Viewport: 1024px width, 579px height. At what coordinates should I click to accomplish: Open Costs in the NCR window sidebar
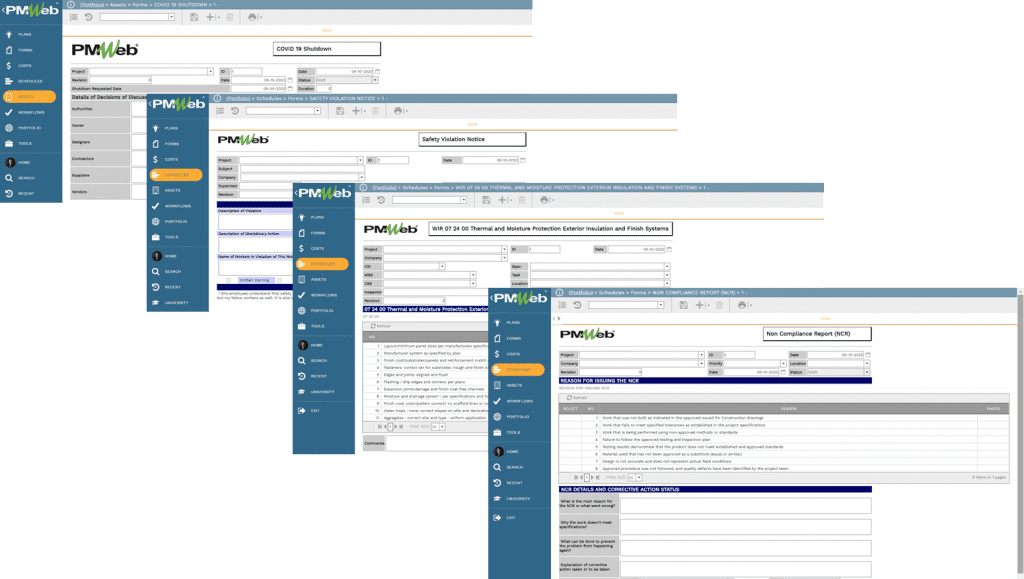pos(513,354)
